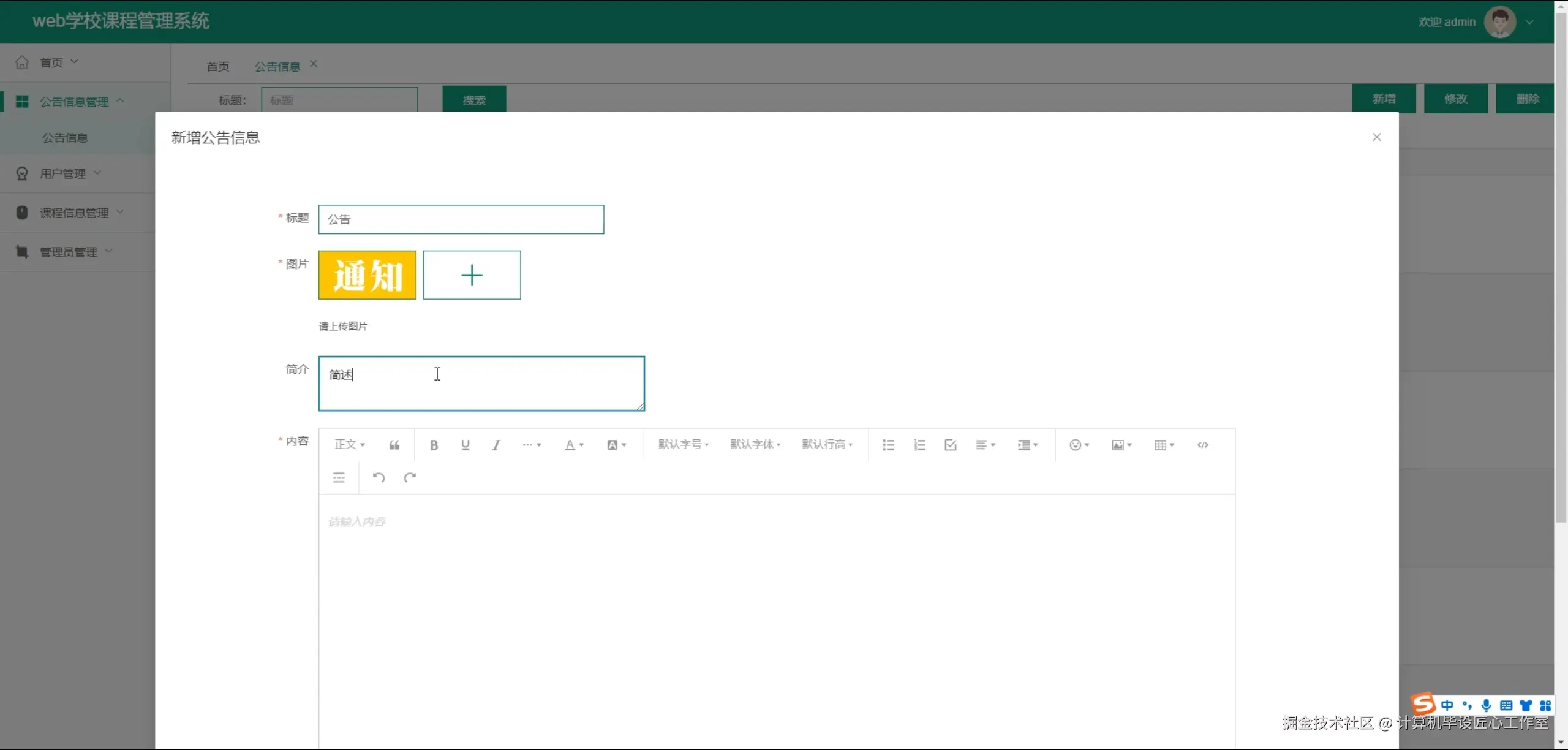Apply underline formatting in editor
Screen dimensions: 1568x750
coord(465,445)
